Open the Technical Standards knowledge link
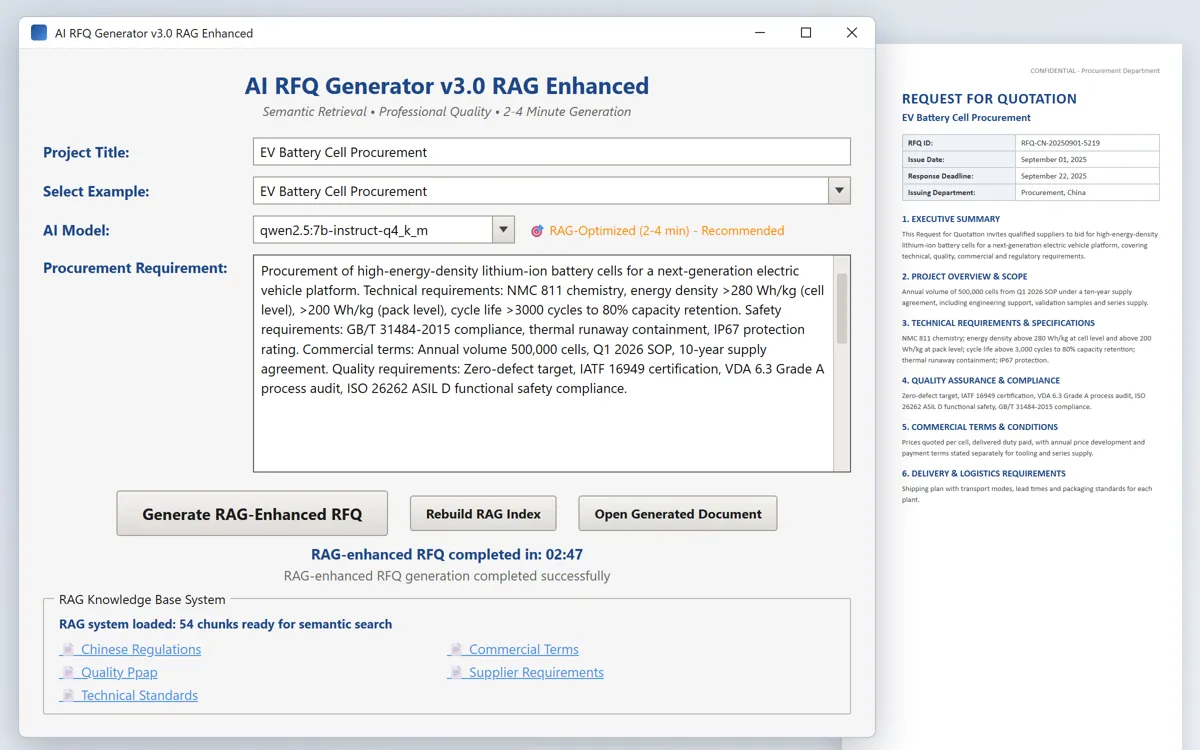This screenshot has width=1200, height=750. pos(139,695)
